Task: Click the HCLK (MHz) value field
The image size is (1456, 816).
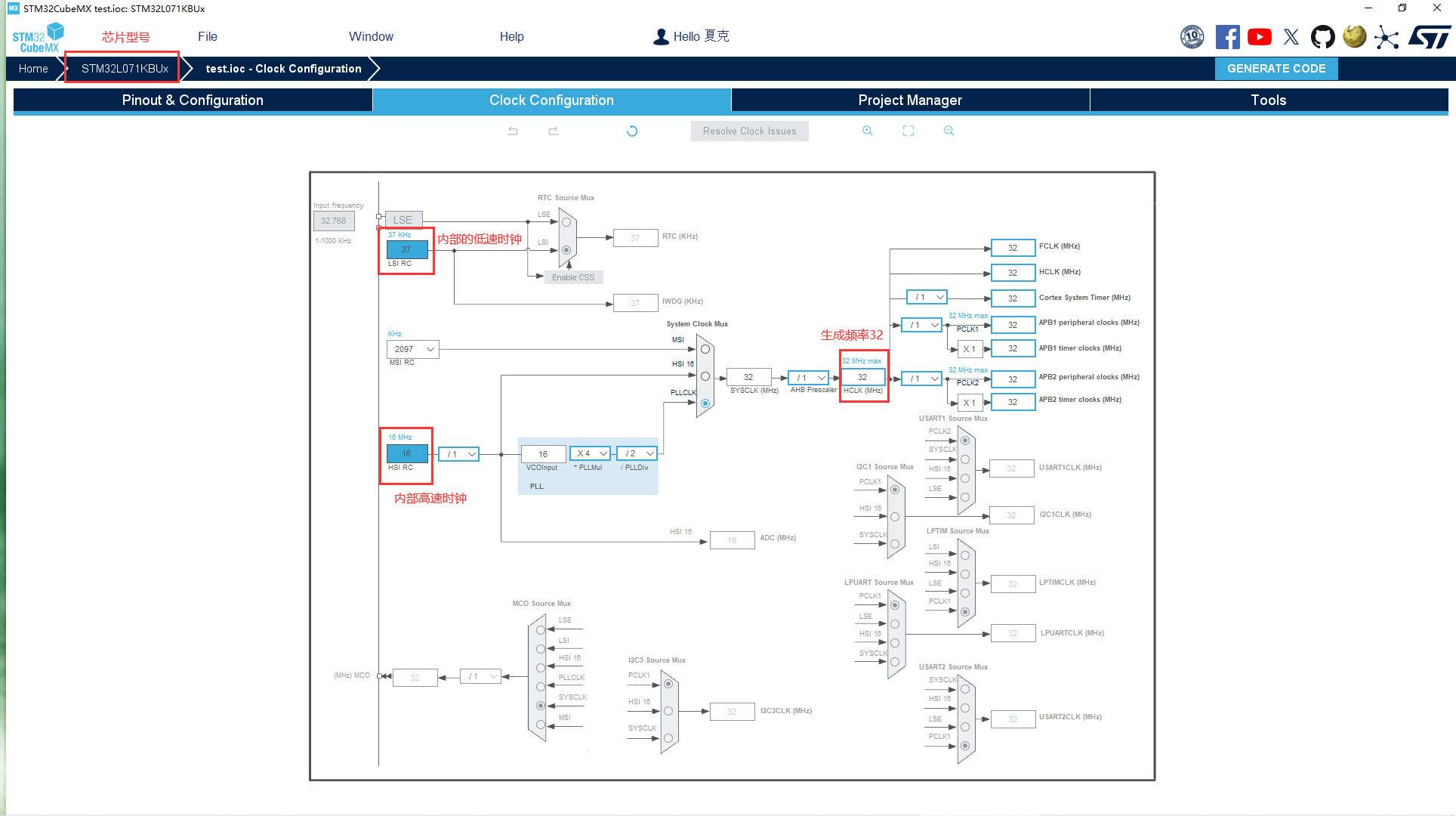Action: (862, 377)
